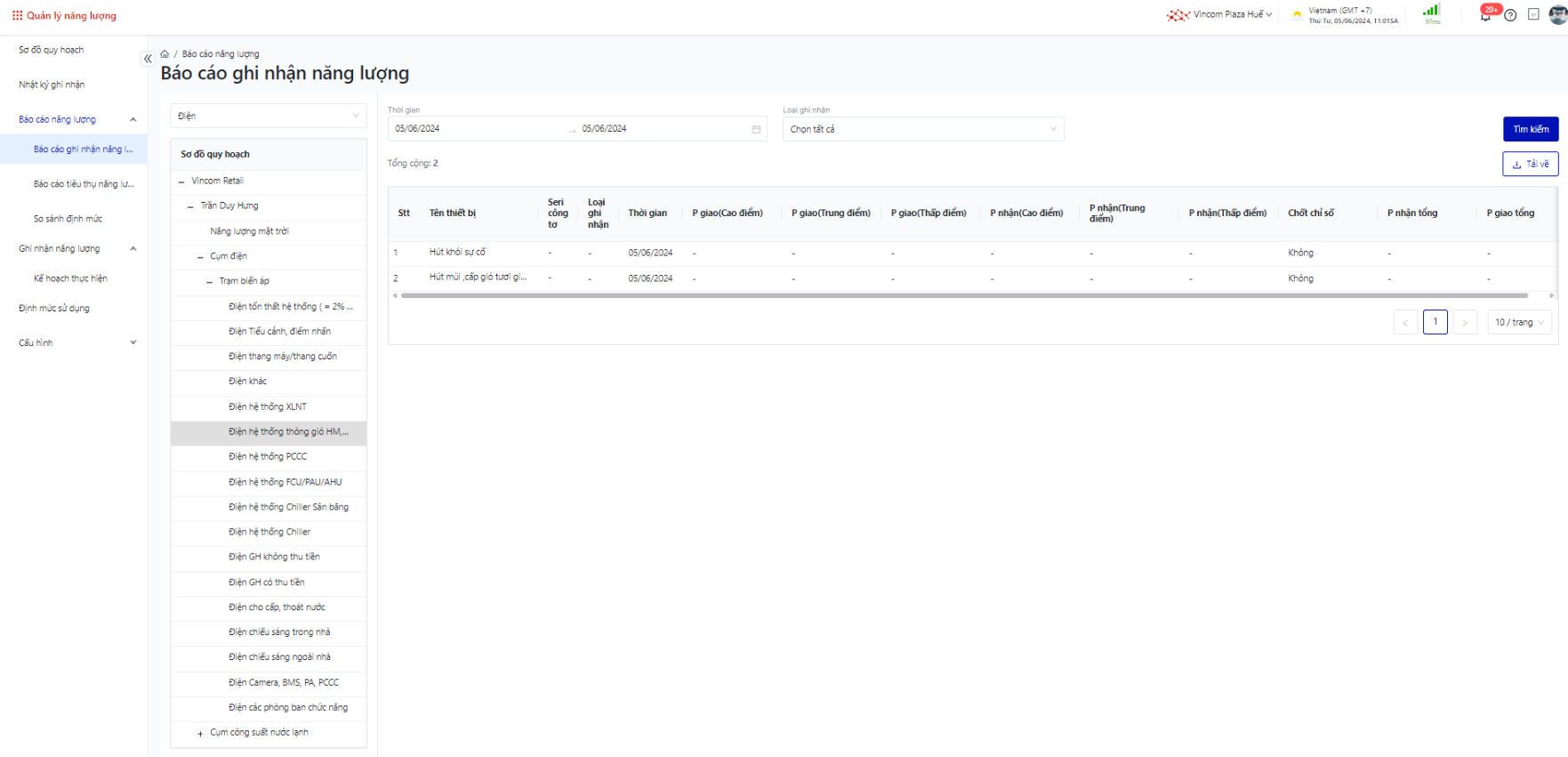Viewport: 1568px width, 757px height.
Task: Collapse the Trạm biến áp tree node
Action: 210,282
